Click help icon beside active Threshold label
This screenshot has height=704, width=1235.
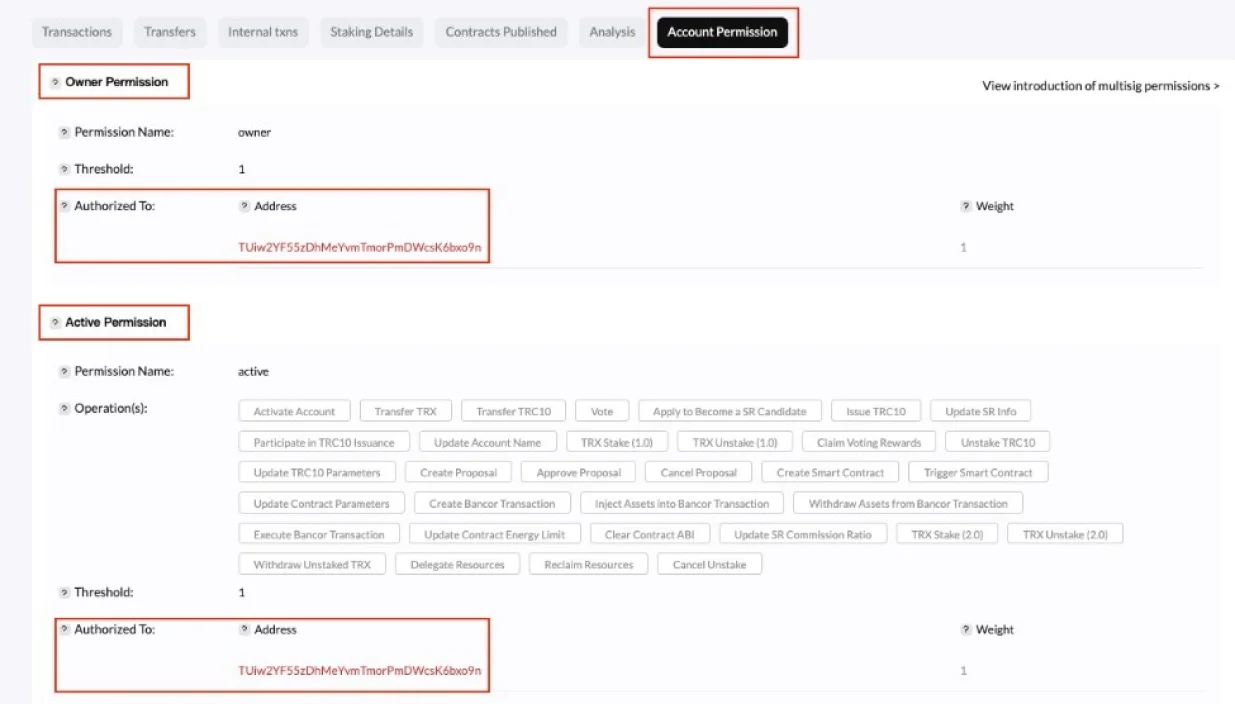pyautogui.click(x=65, y=593)
